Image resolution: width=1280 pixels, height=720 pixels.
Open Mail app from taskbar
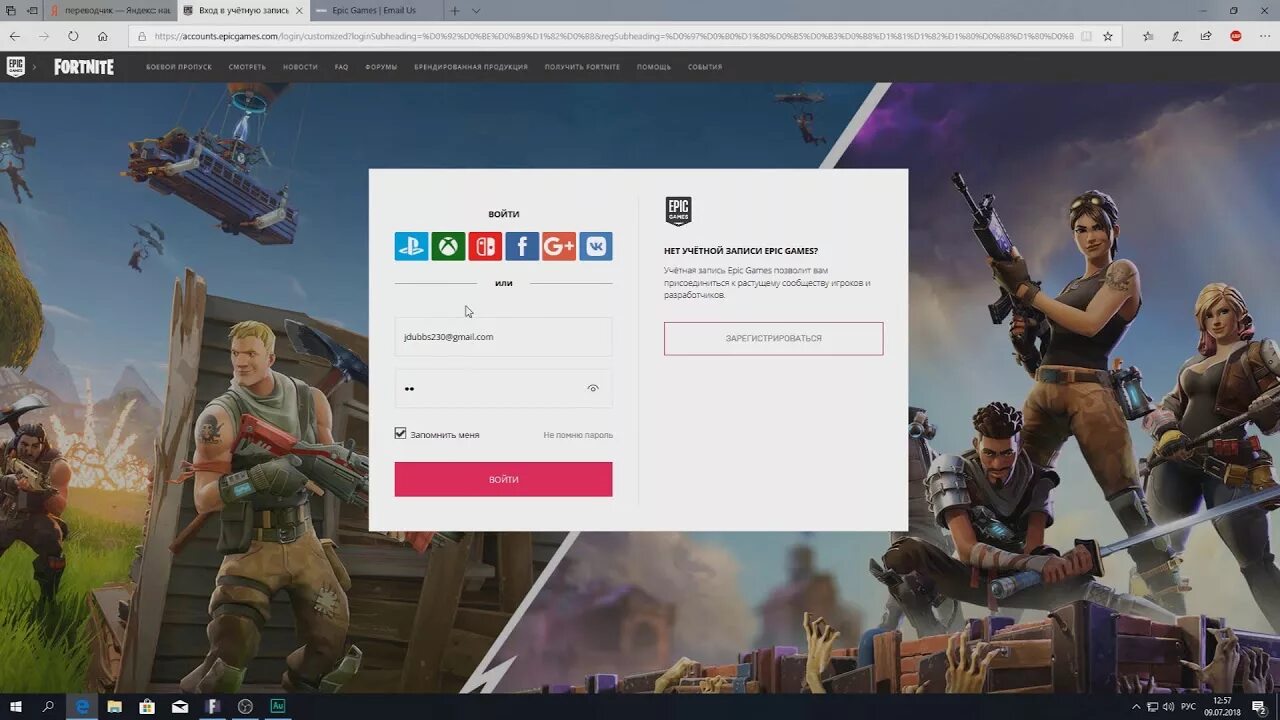click(180, 706)
